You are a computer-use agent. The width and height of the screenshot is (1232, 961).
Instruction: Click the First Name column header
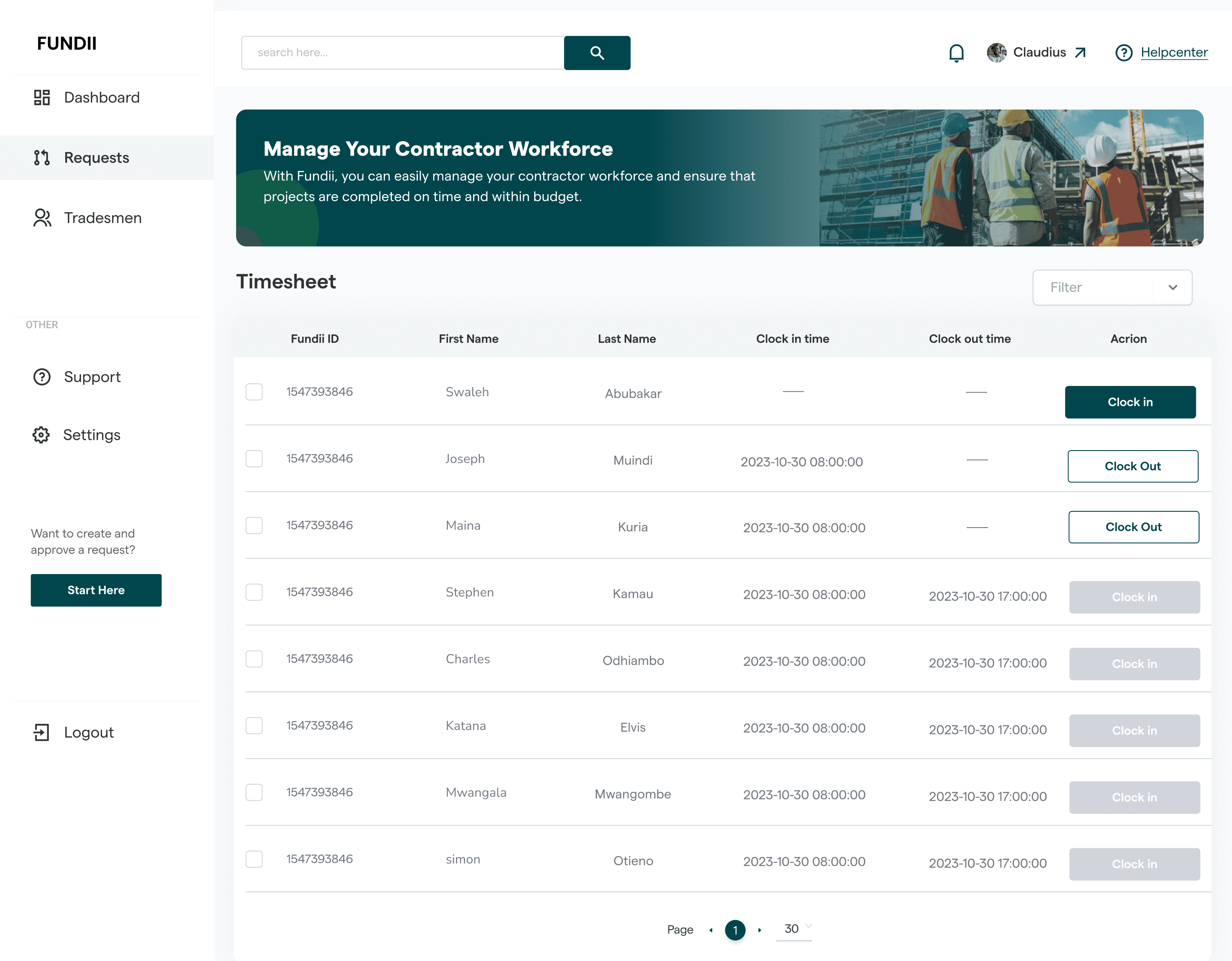tap(468, 339)
